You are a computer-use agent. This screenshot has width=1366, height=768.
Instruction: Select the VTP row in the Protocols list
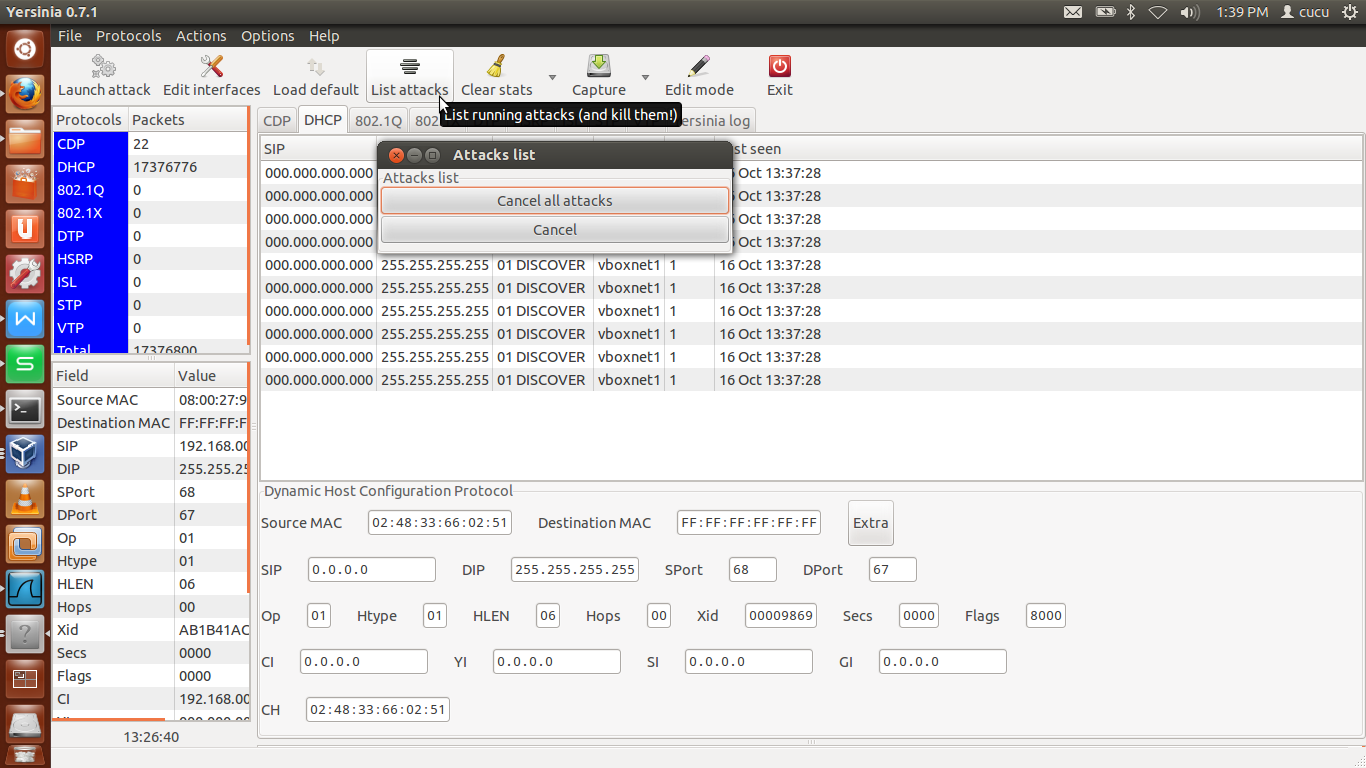click(150, 328)
